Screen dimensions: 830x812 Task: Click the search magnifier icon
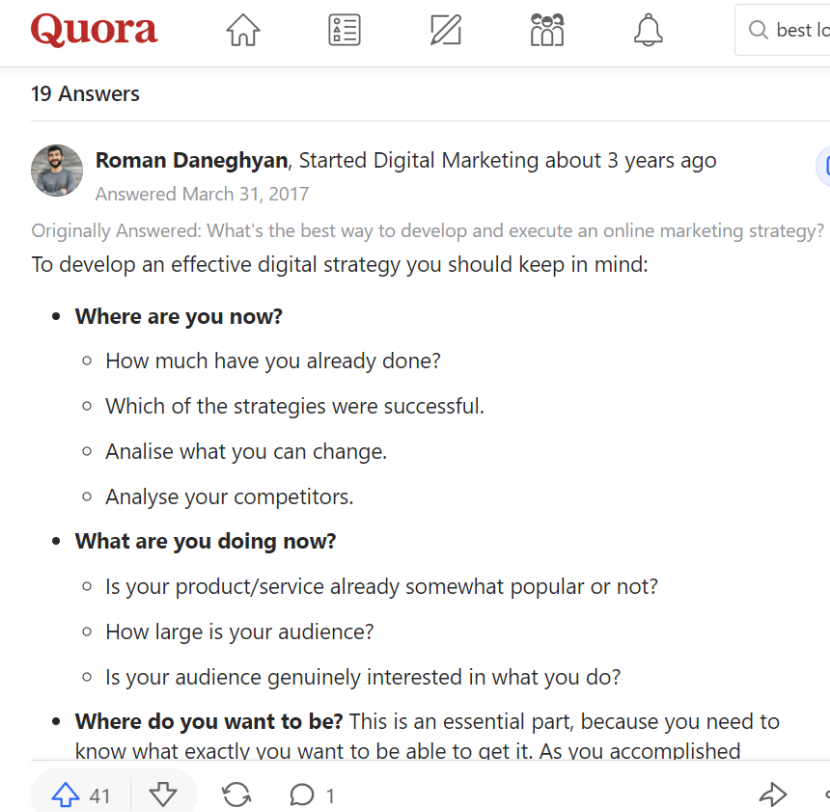(758, 31)
